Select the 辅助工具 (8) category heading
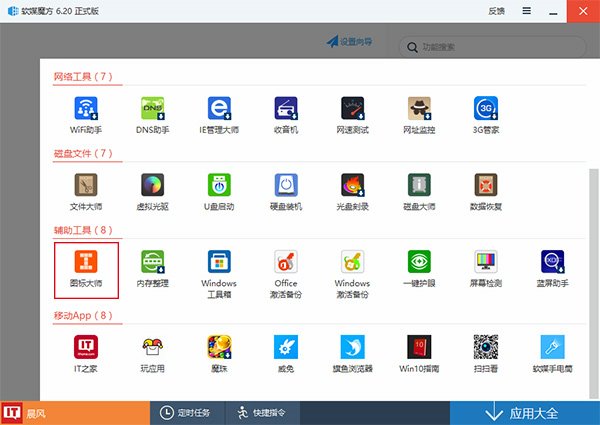 tap(83, 230)
